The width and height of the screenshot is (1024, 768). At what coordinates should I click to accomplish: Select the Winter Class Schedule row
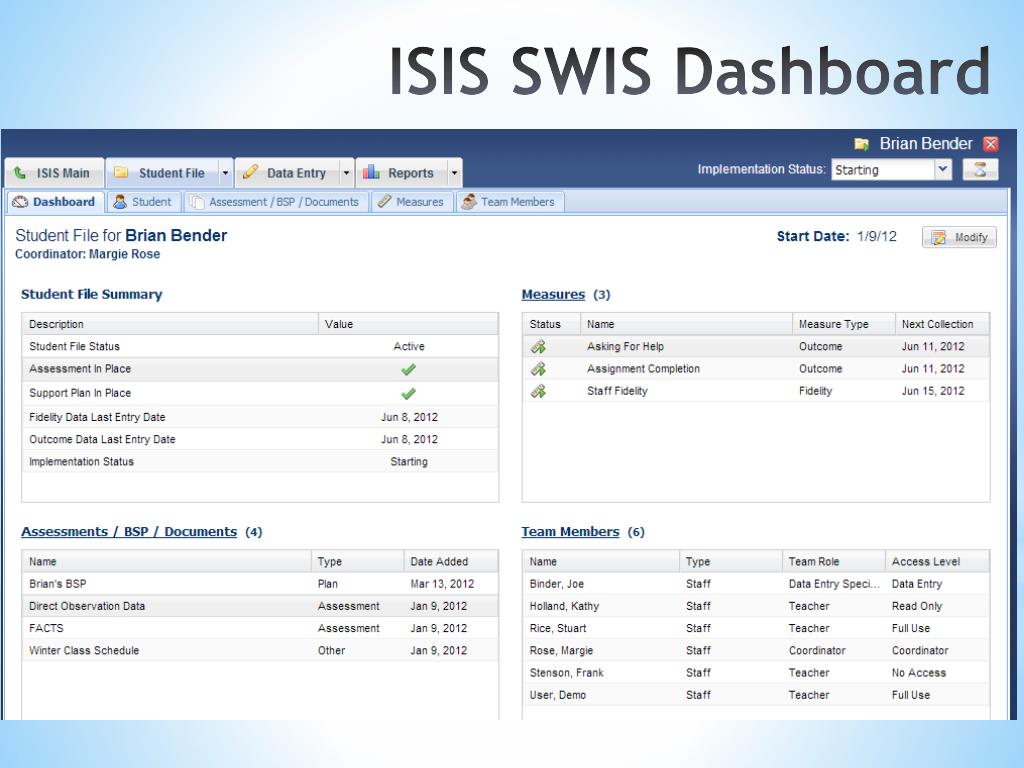coord(260,650)
